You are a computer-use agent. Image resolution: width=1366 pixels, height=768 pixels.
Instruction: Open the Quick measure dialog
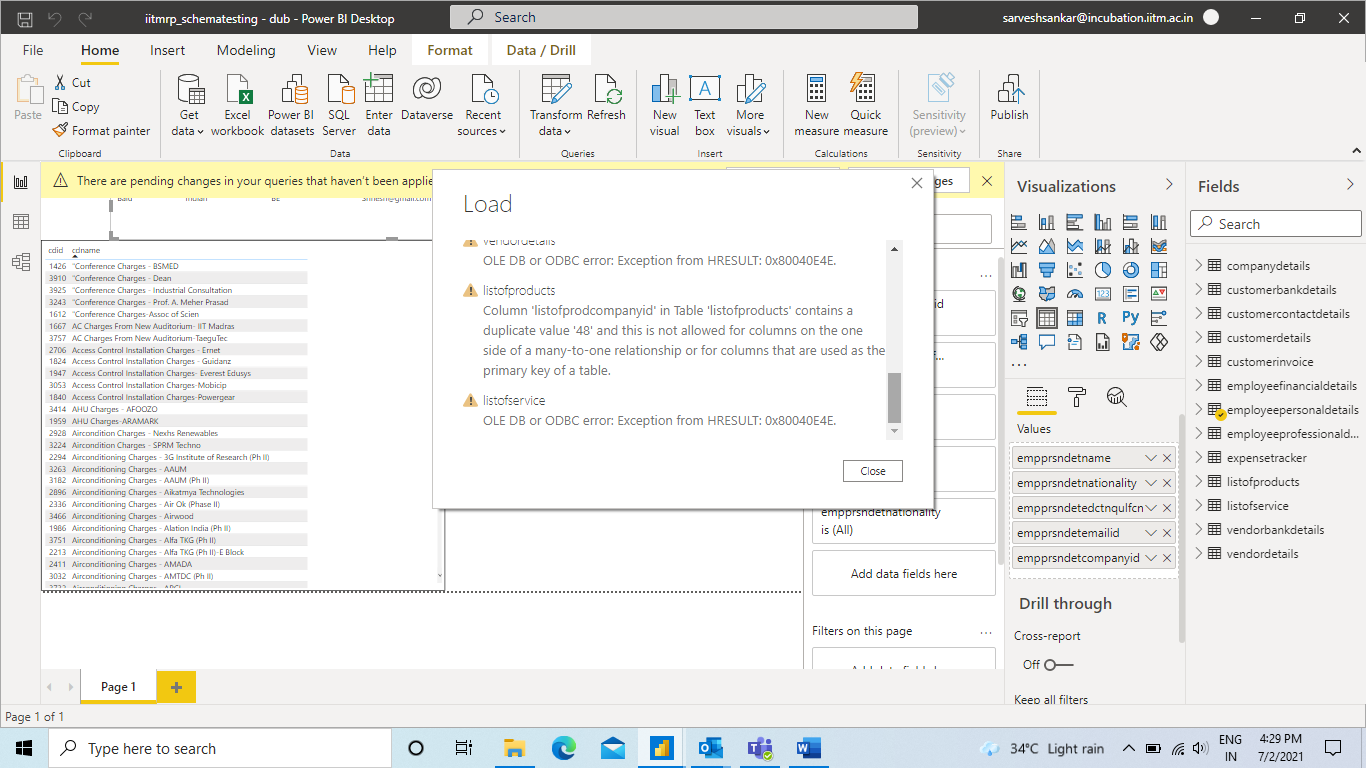(x=865, y=105)
